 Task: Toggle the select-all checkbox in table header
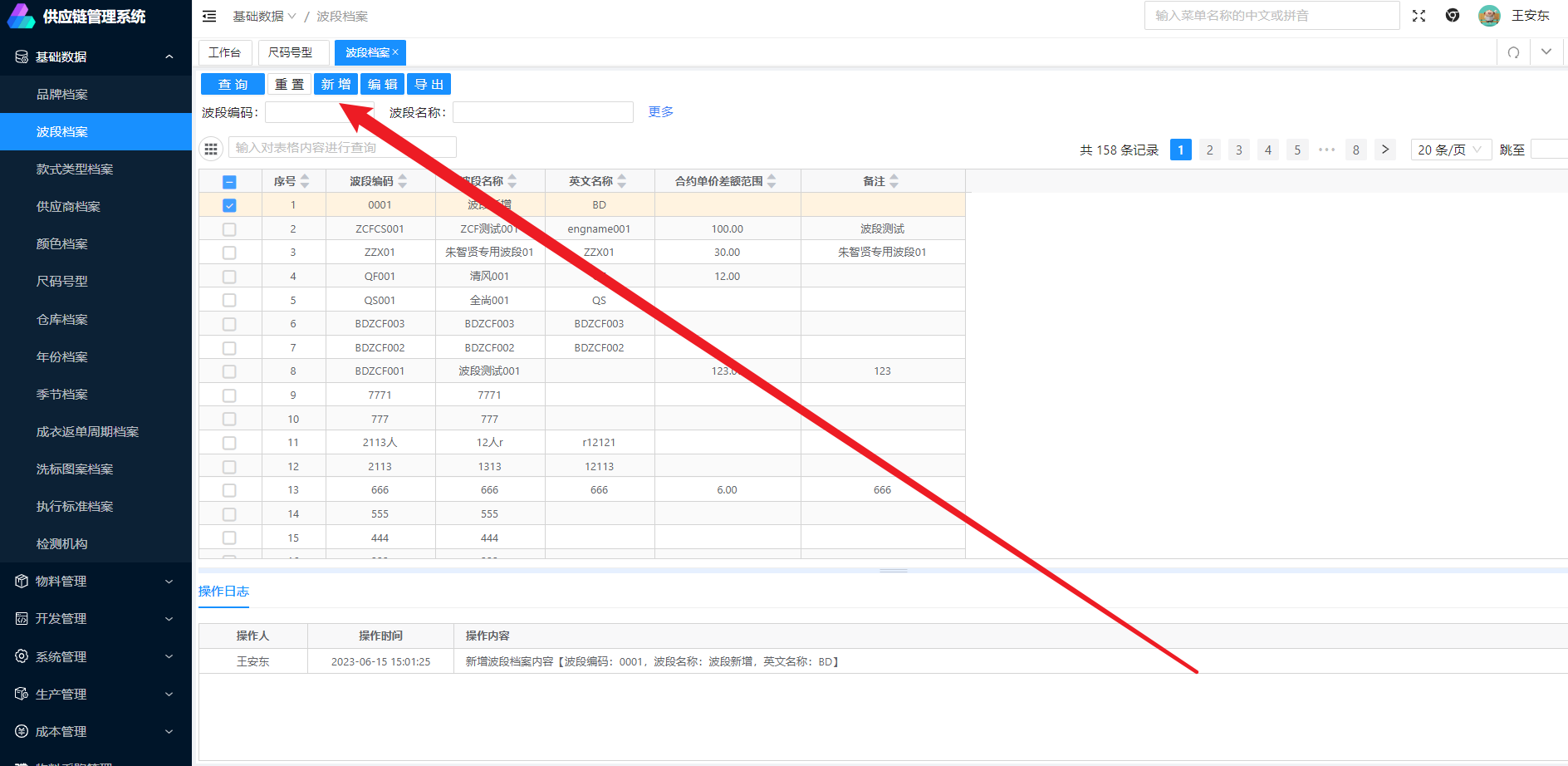[229, 182]
